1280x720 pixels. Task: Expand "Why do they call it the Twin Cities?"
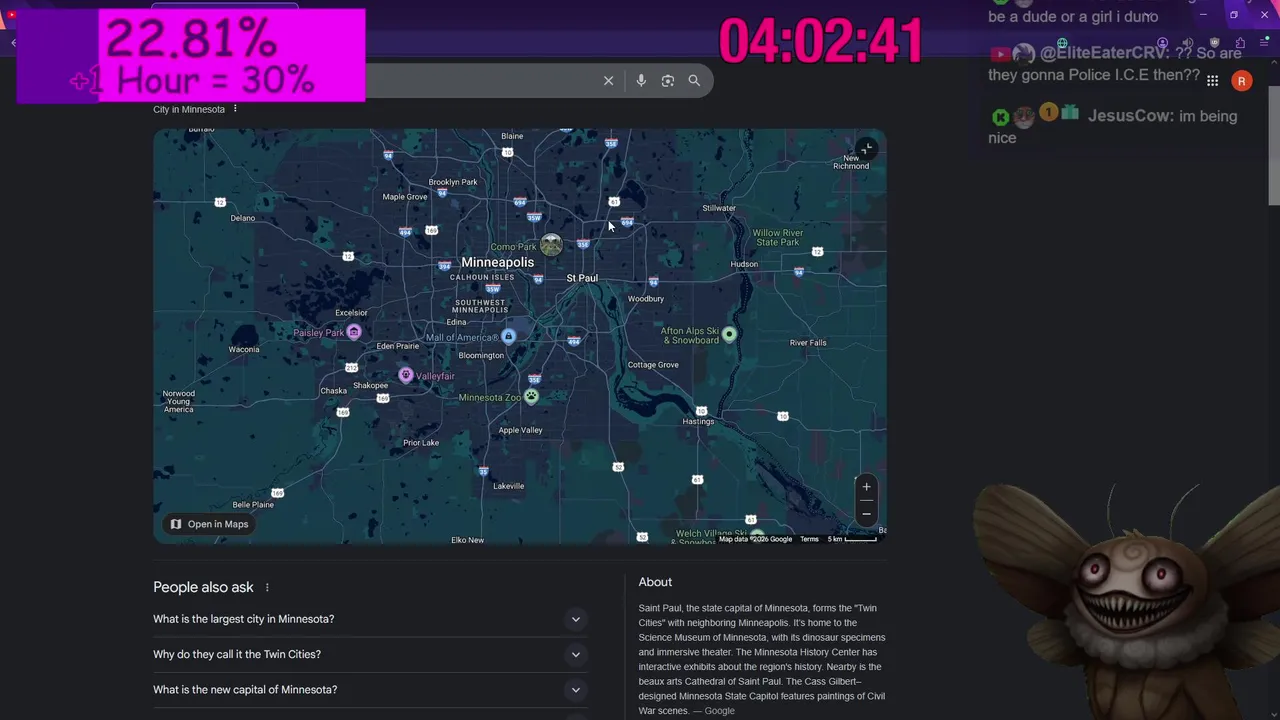point(370,654)
